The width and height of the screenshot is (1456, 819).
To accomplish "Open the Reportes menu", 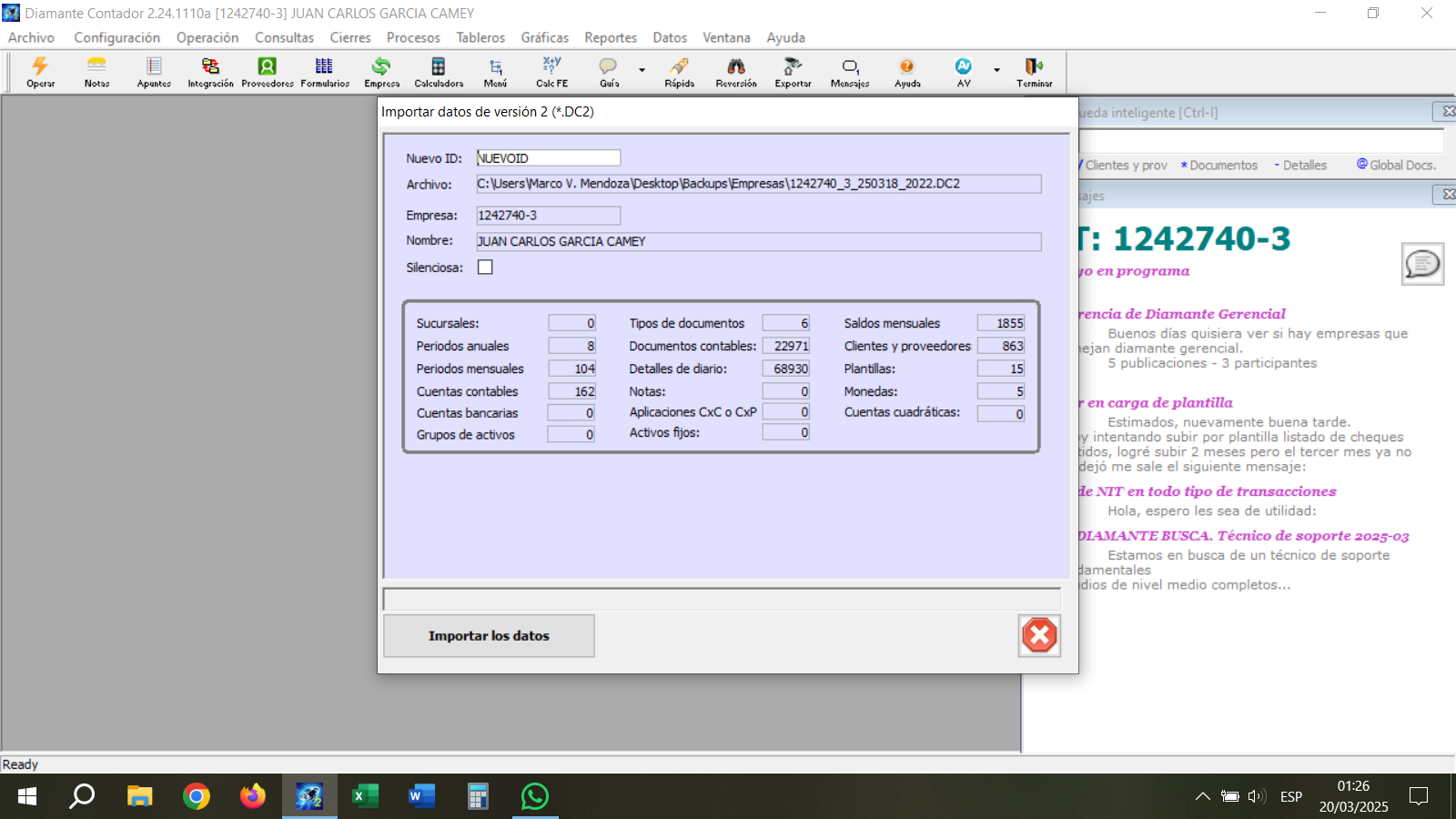I will click(x=610, y=37).
